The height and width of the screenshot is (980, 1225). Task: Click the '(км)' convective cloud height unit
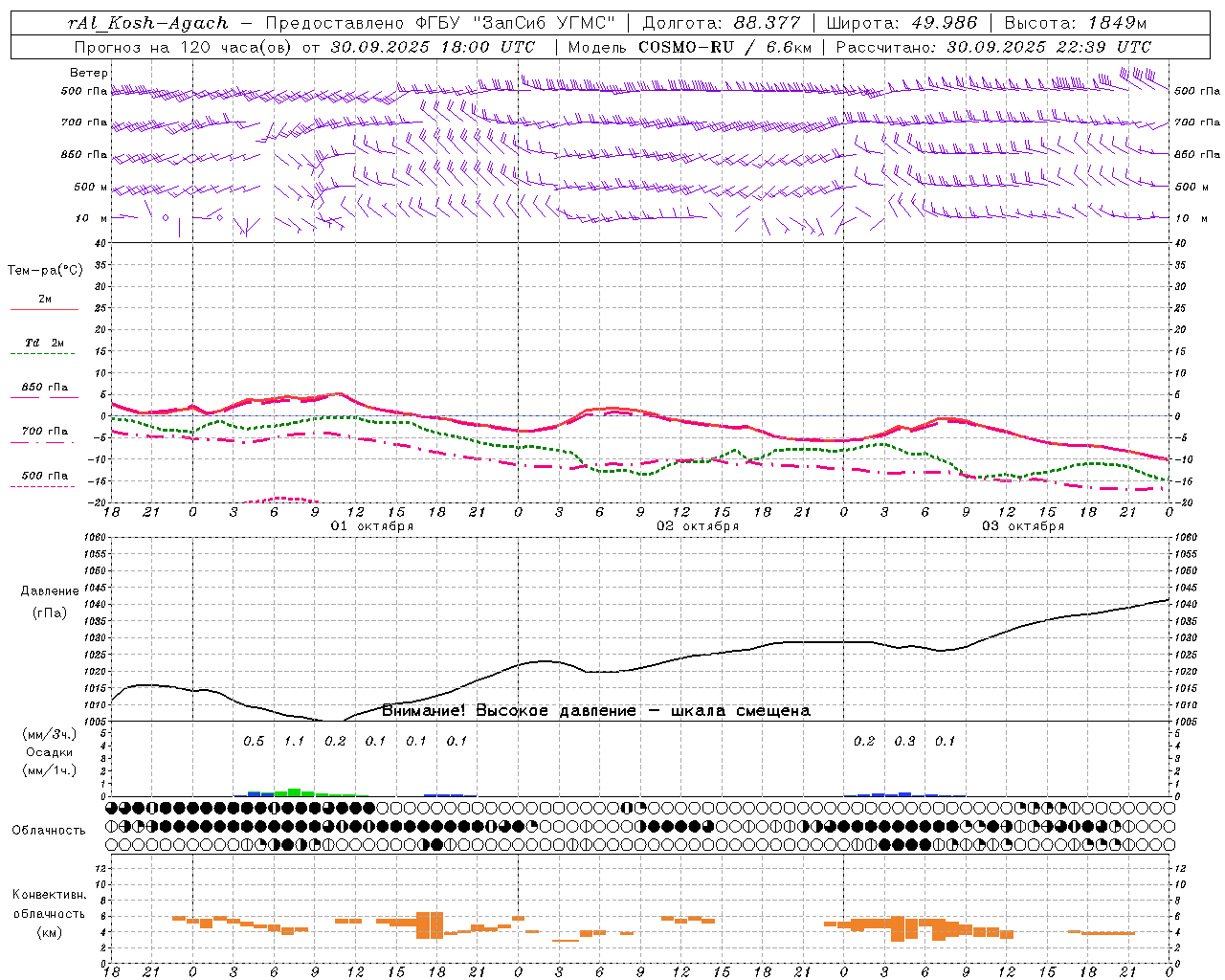click(49, 932)
